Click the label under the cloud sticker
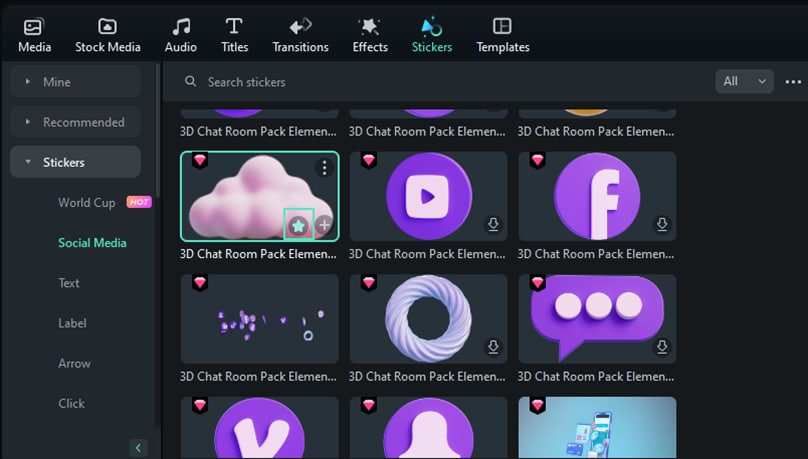Image resolution: width=808 pixels, height=459 pixels. [258, 254]
